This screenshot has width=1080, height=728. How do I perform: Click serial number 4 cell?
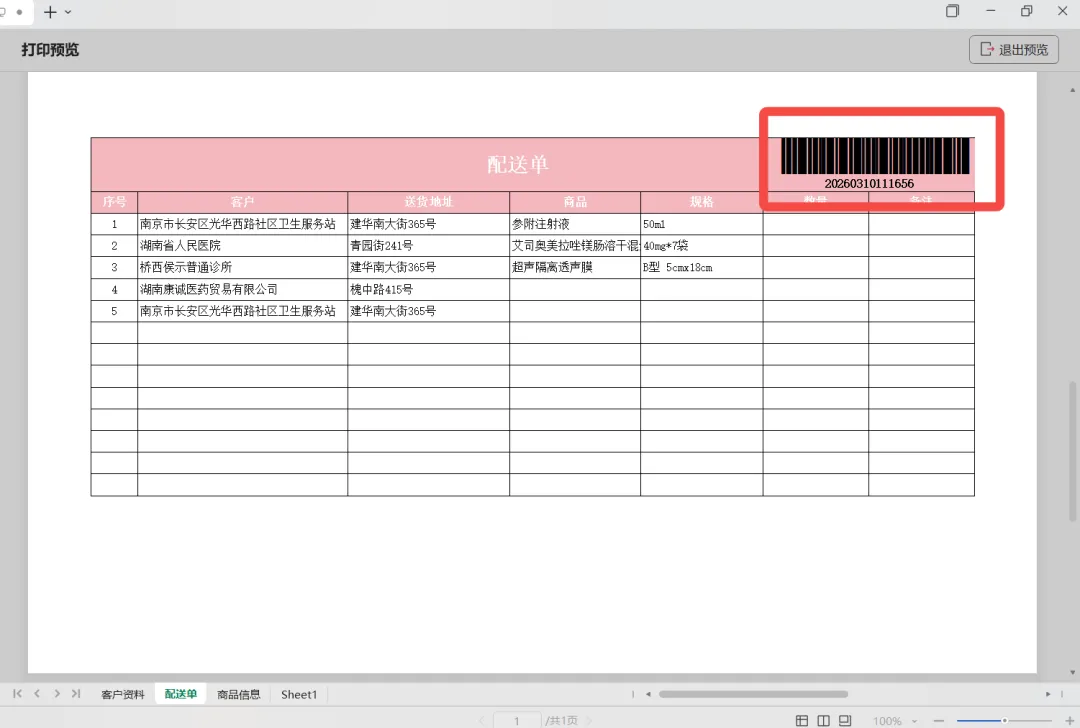[114, 289]
